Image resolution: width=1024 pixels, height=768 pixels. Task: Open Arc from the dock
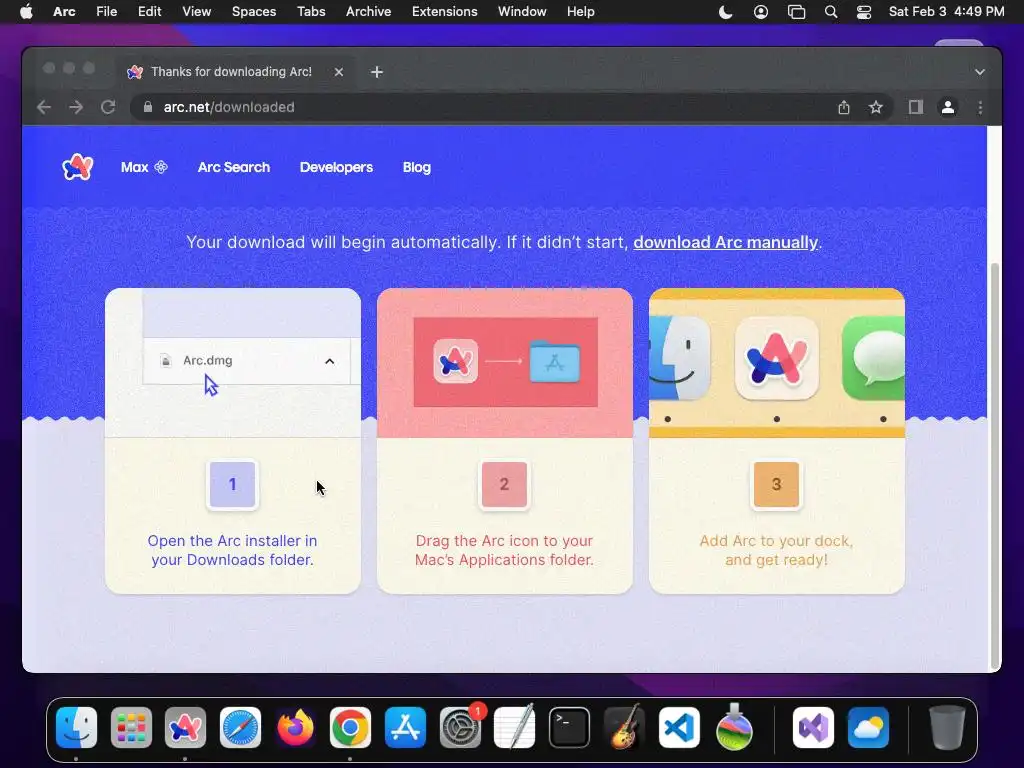185,727
